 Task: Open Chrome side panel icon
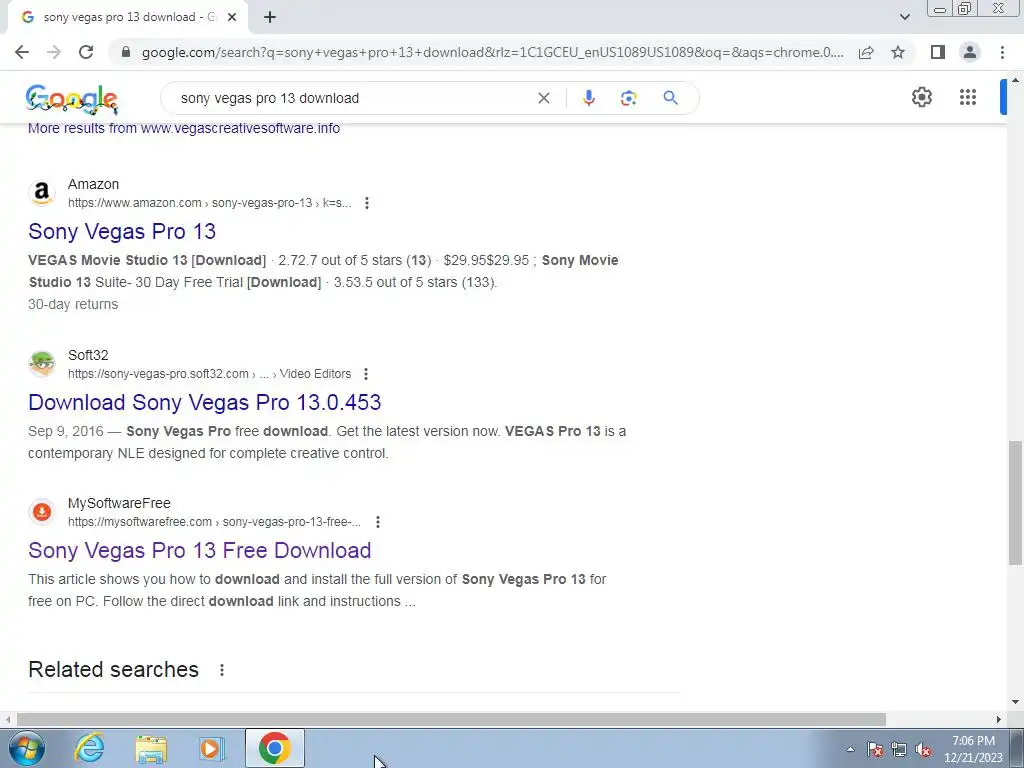(x=938, y=52)
